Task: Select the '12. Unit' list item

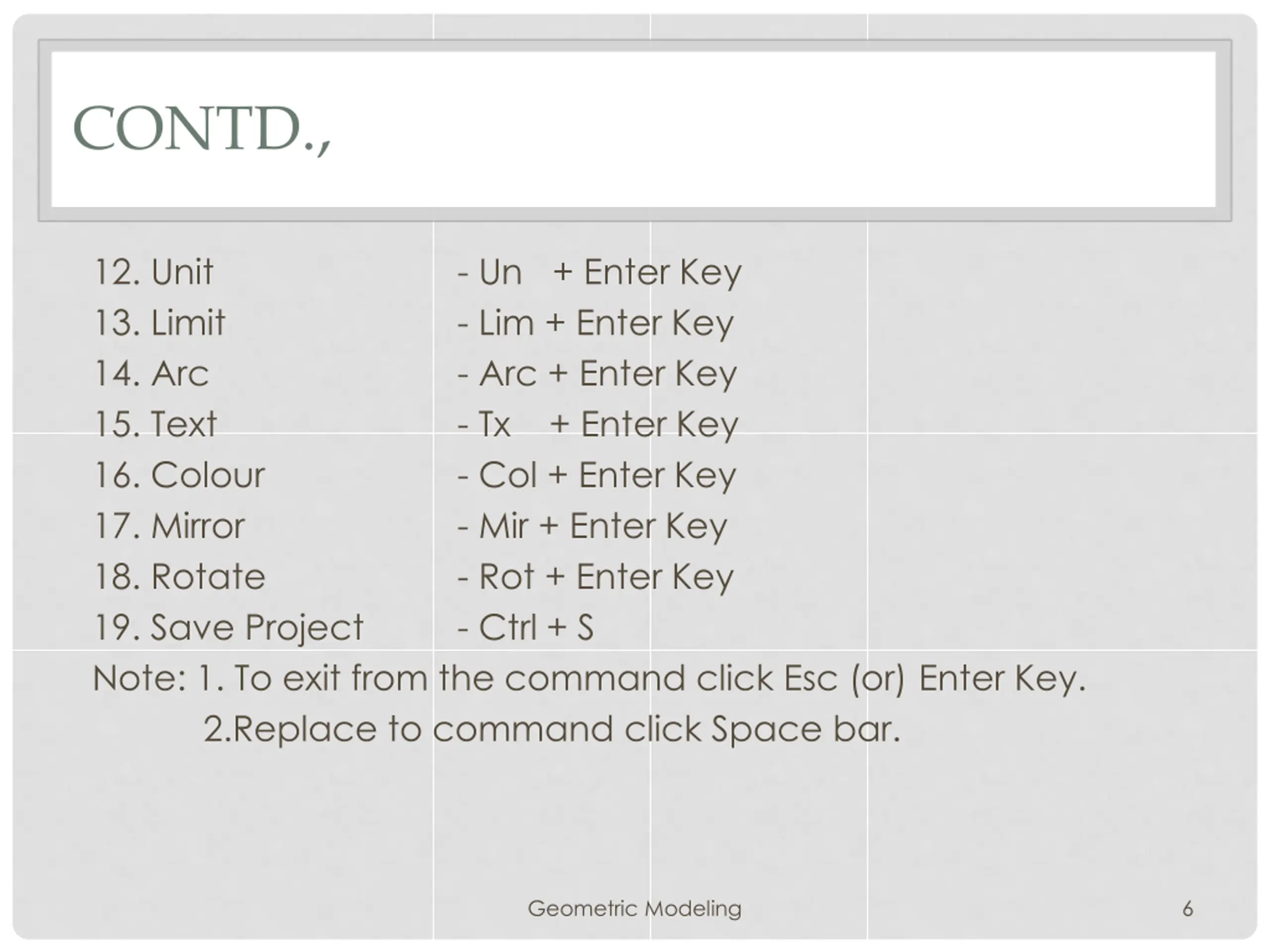Action: 153,272
